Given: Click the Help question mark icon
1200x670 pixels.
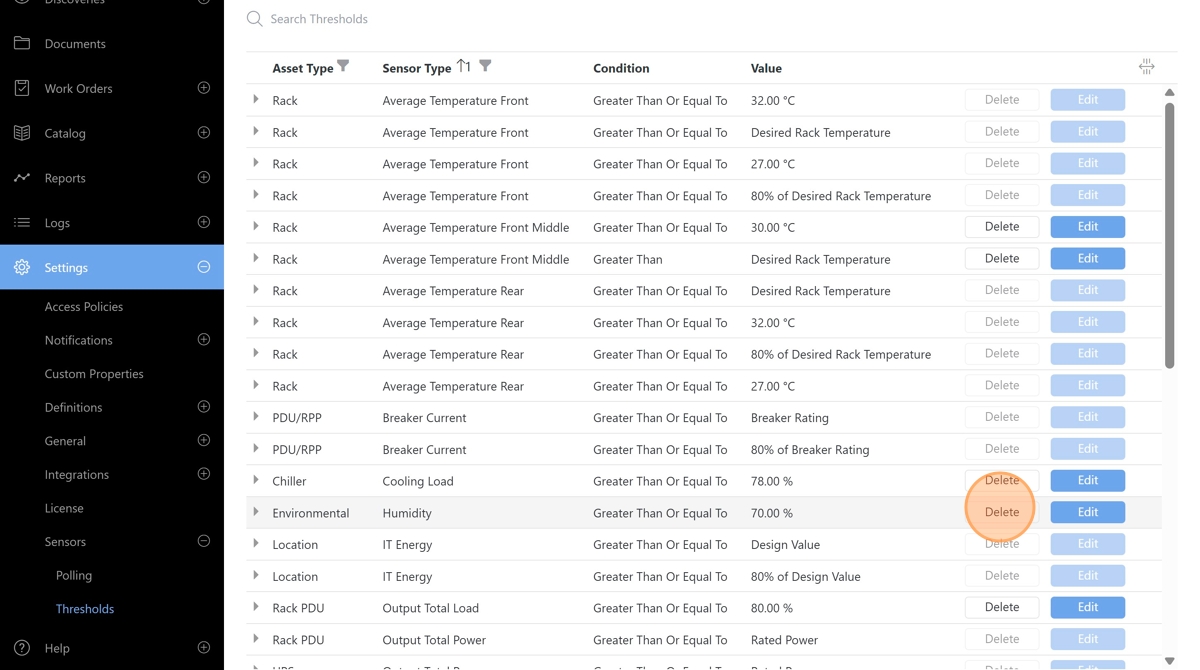Looking at the screenshot, I should pos(22,648).
